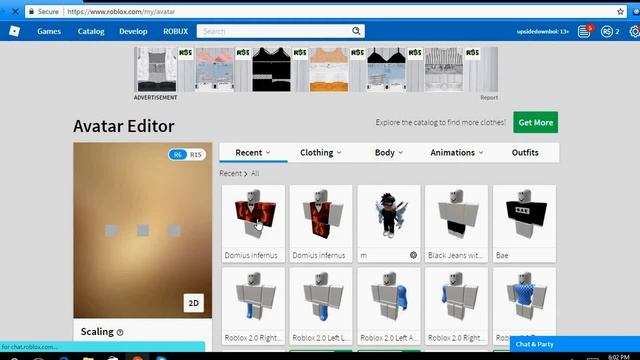Click the secure padlock icon
The height and width of the screenshot is (360, 640).
tap(31, 11)
